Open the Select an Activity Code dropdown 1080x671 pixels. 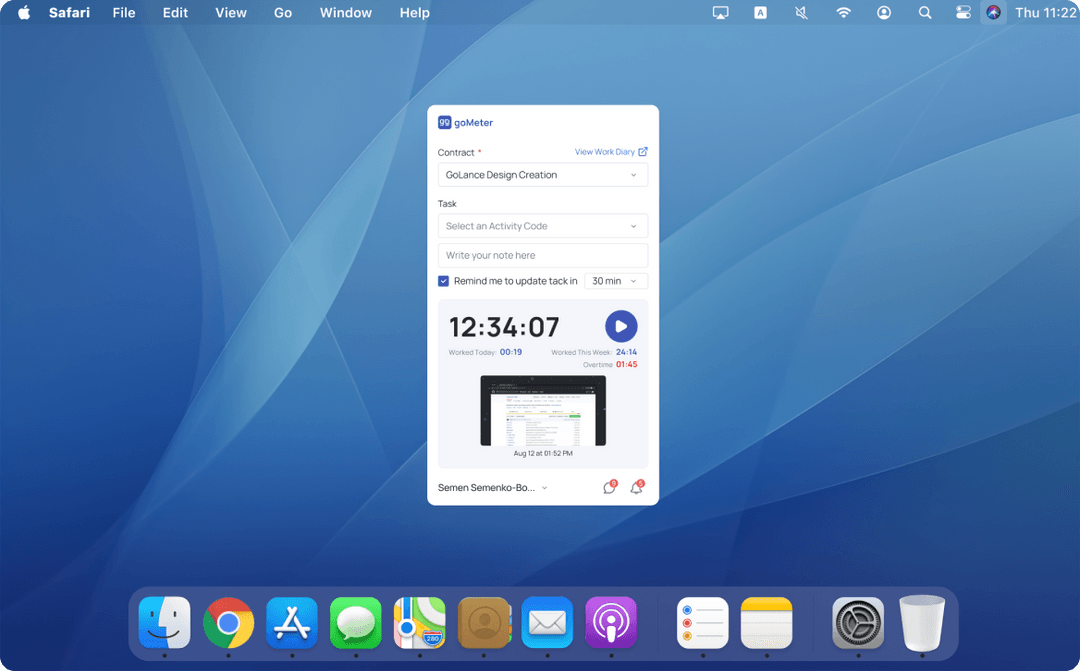pos(543,225)
